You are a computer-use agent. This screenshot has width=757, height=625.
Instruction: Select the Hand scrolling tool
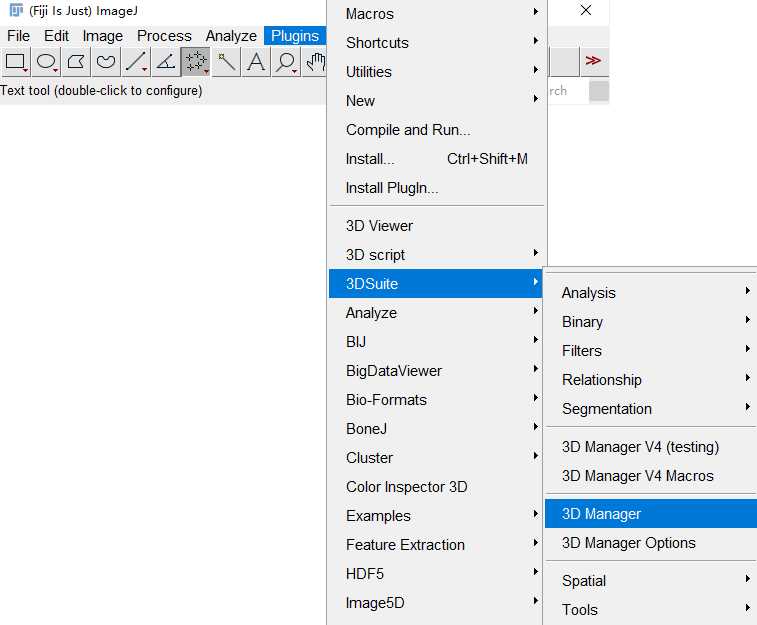pos(314,61)
